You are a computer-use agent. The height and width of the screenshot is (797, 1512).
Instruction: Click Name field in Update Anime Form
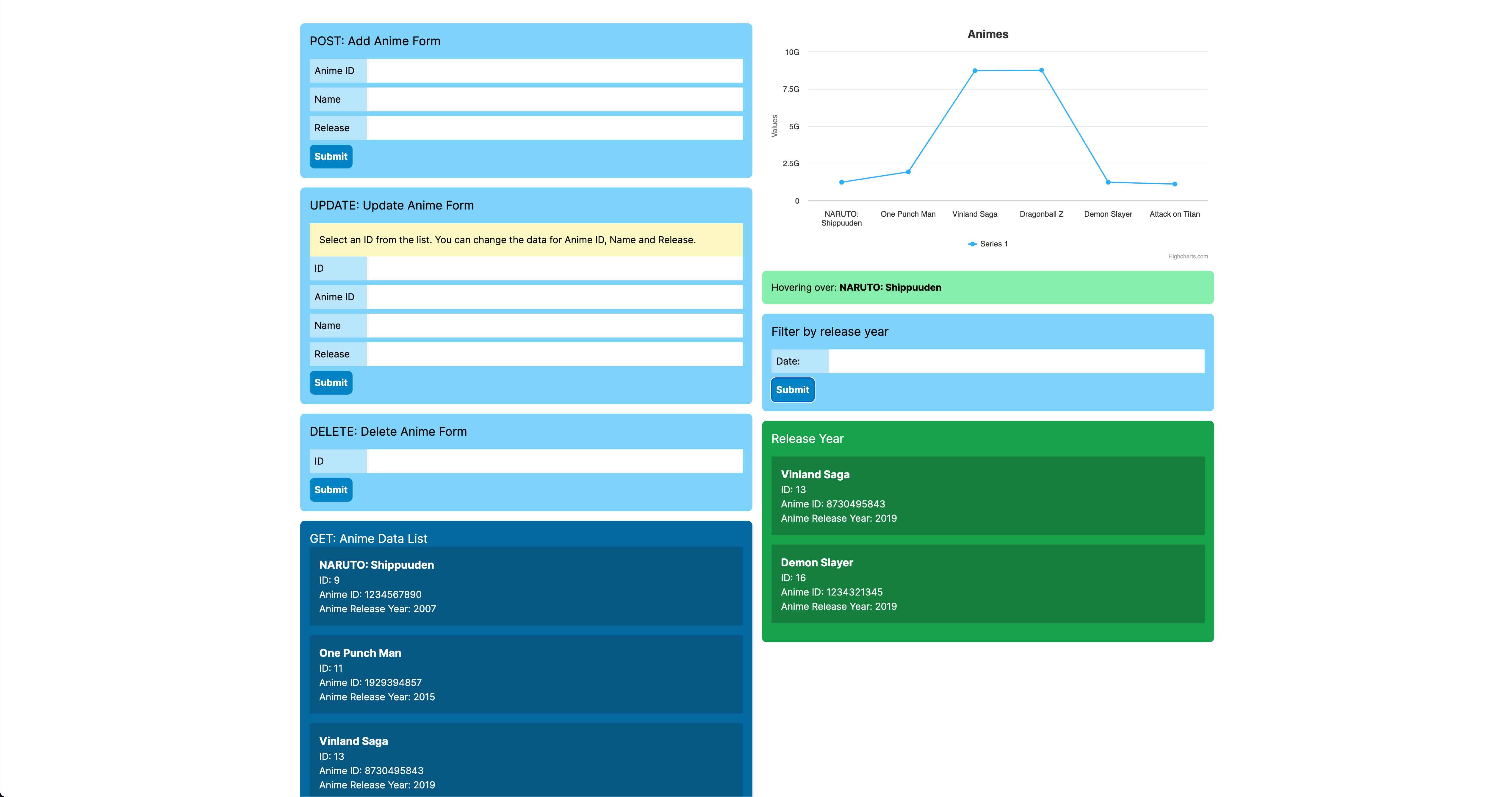point(554,325)
